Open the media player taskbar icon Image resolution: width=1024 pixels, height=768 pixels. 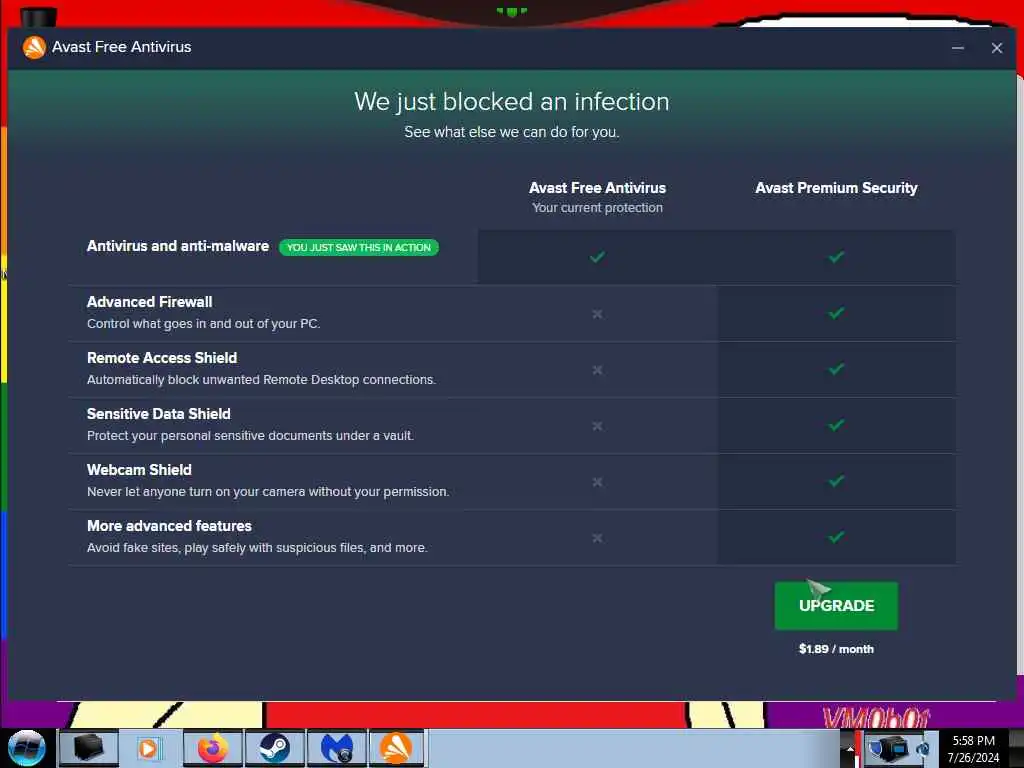click(148, 748)
